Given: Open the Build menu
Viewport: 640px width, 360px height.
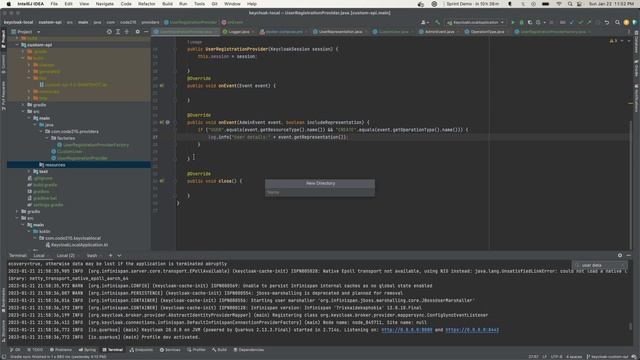Looking at the screenshot, I should pyautogui.click(x=167, y=4).
